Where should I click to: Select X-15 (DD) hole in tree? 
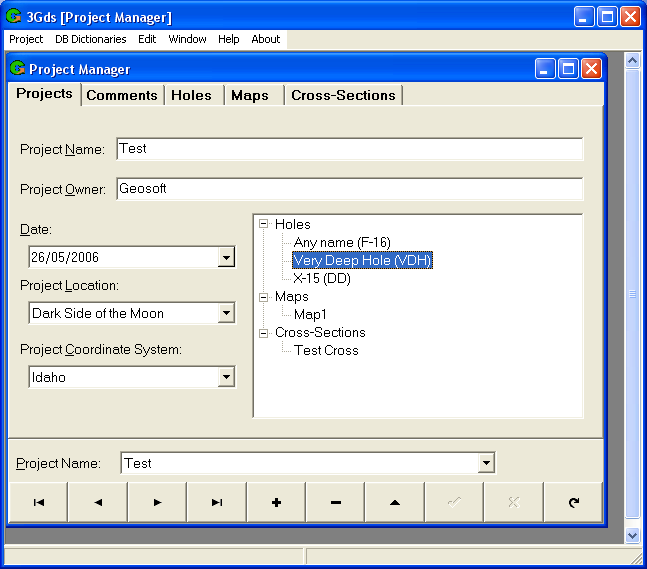point(322,279)
